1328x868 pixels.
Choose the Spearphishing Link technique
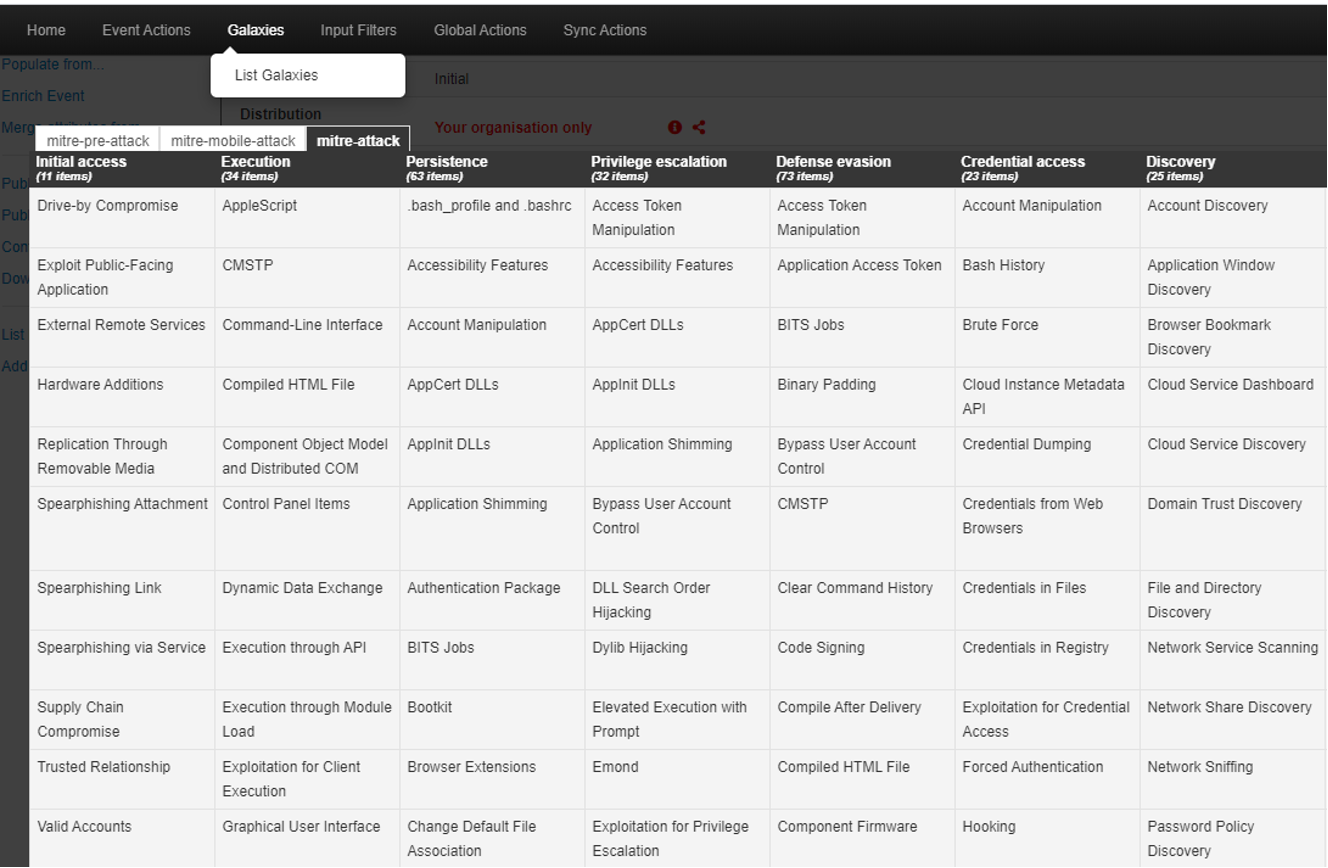pos(122,600)
